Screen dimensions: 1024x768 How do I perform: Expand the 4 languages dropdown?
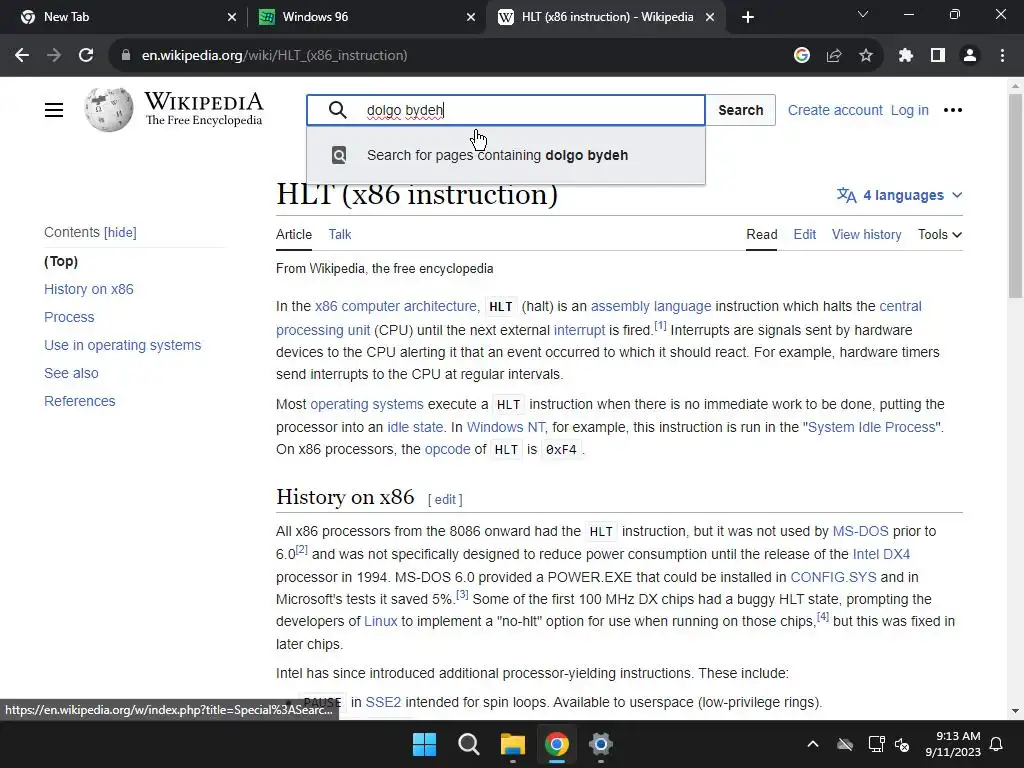click(x=899, y=195)
